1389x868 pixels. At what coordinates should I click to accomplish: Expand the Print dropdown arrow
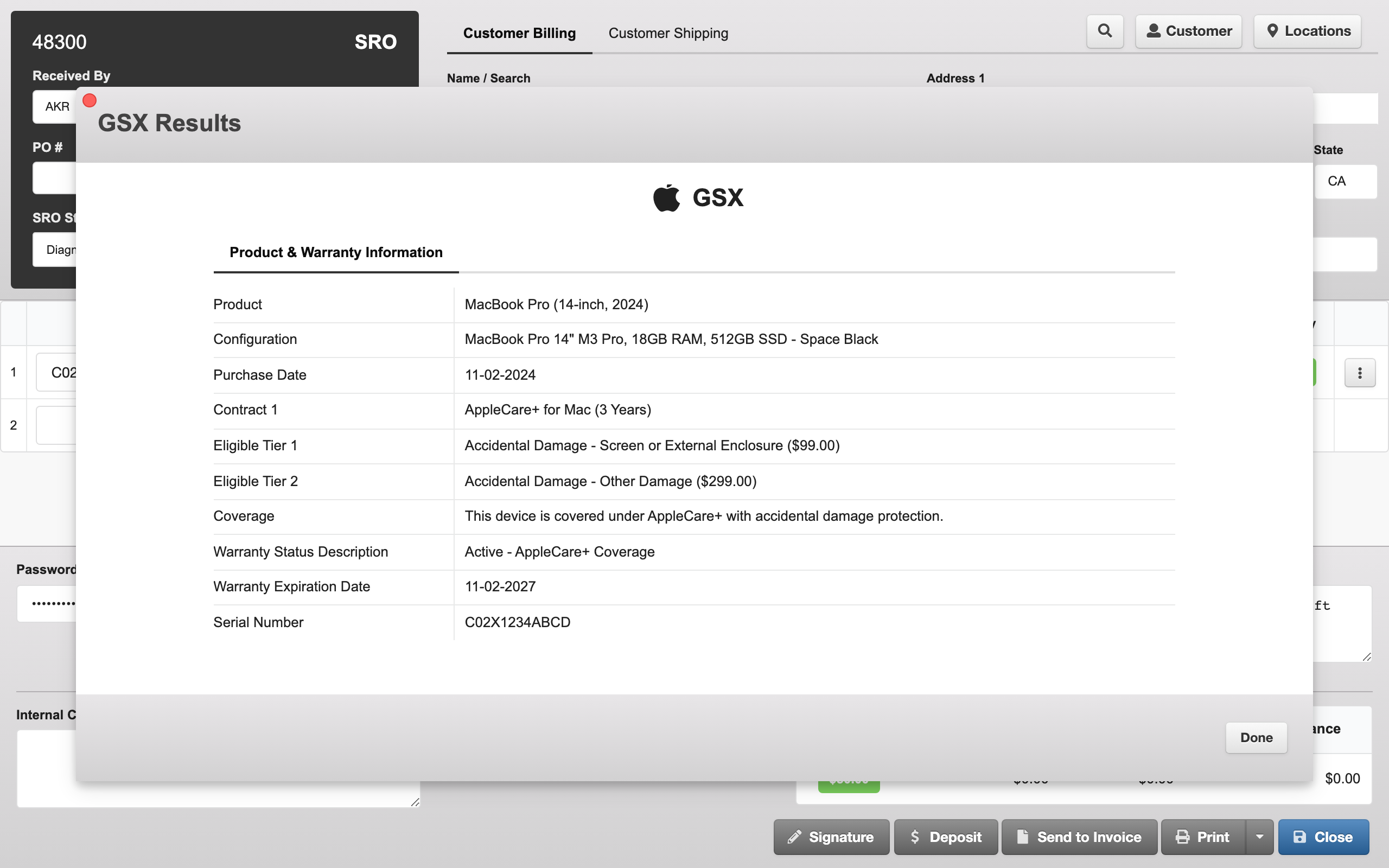coord(1260,837)
